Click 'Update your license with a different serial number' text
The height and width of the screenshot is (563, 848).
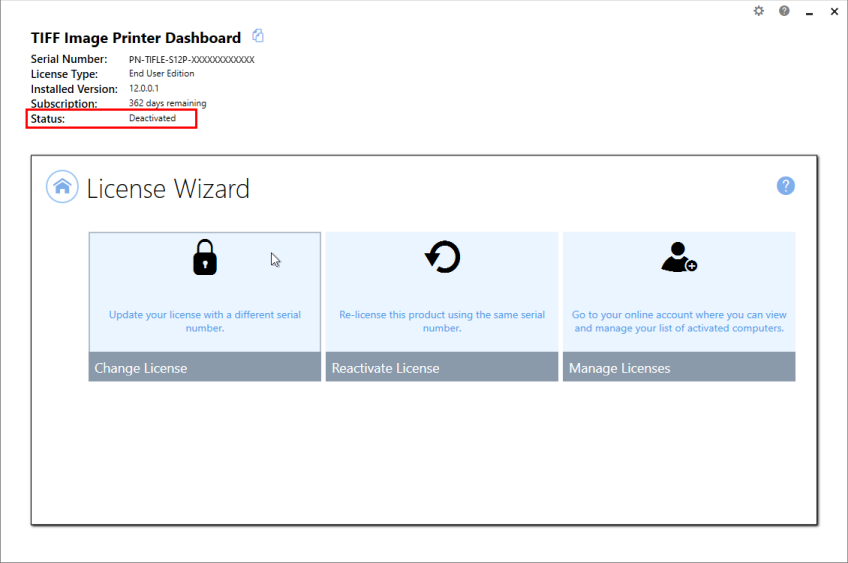tap(205, 321)
